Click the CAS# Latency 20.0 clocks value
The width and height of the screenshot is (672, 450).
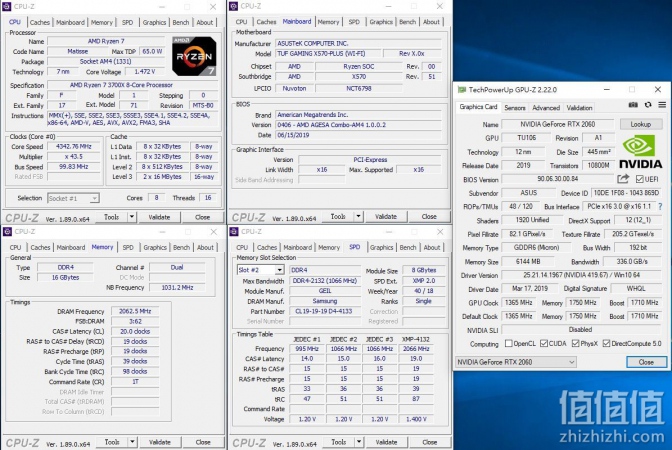[x=135, y=331]
